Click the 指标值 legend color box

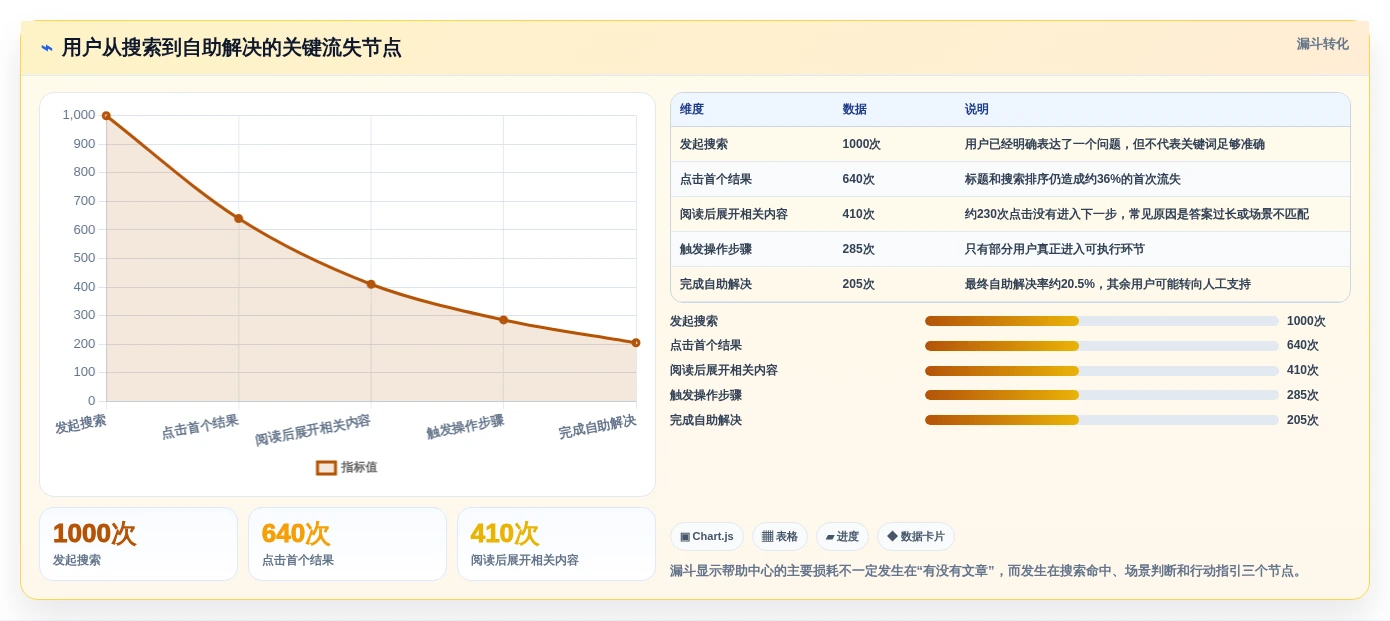326,467
